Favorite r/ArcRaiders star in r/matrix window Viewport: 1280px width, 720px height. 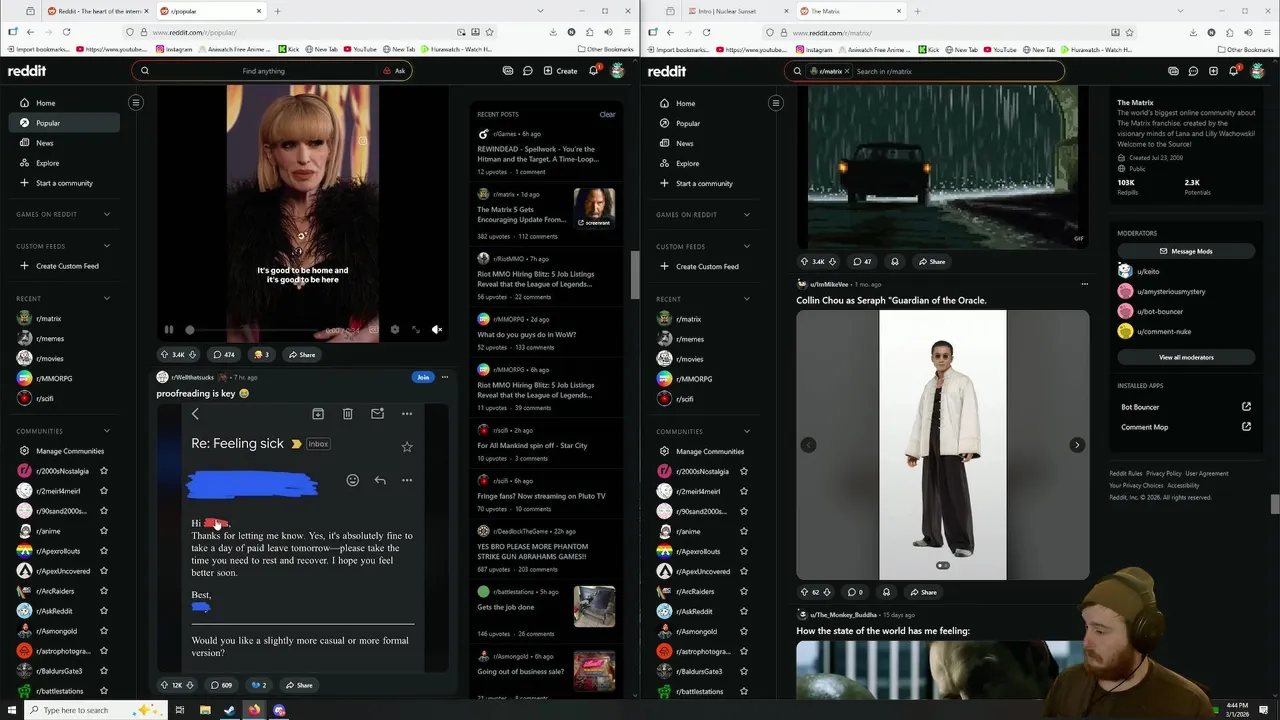[x=744, y=591]
